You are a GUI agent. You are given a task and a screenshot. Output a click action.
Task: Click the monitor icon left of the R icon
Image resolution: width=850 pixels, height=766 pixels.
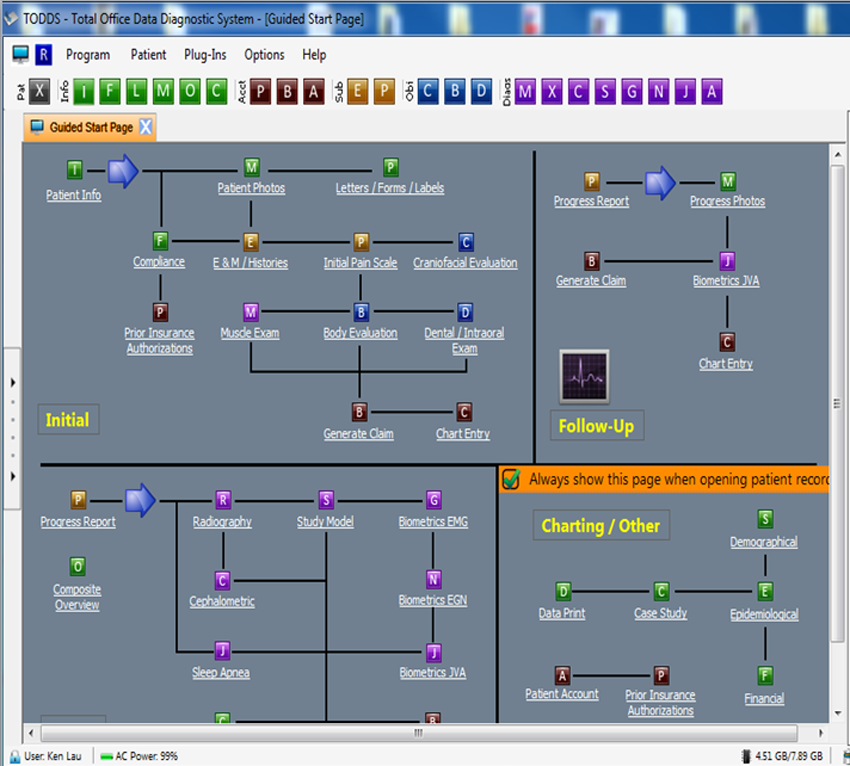click(x=21, y=54)
